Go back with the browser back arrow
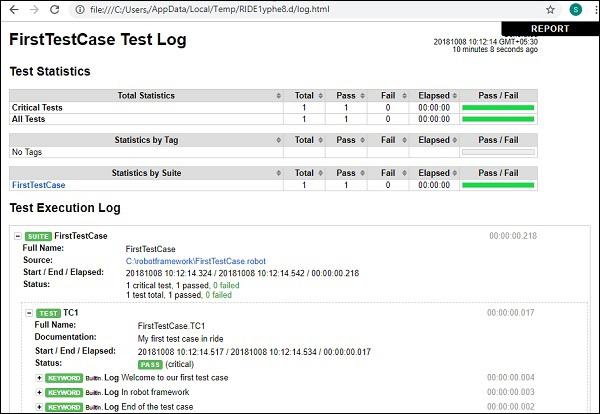The image size is (600, 414). click(14, 10)
